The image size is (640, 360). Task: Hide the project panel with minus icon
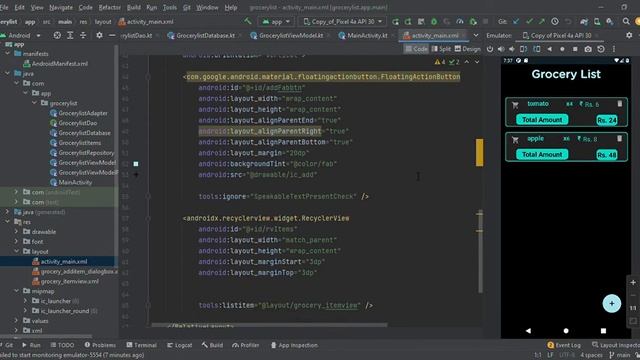click(x=112, y=36)
